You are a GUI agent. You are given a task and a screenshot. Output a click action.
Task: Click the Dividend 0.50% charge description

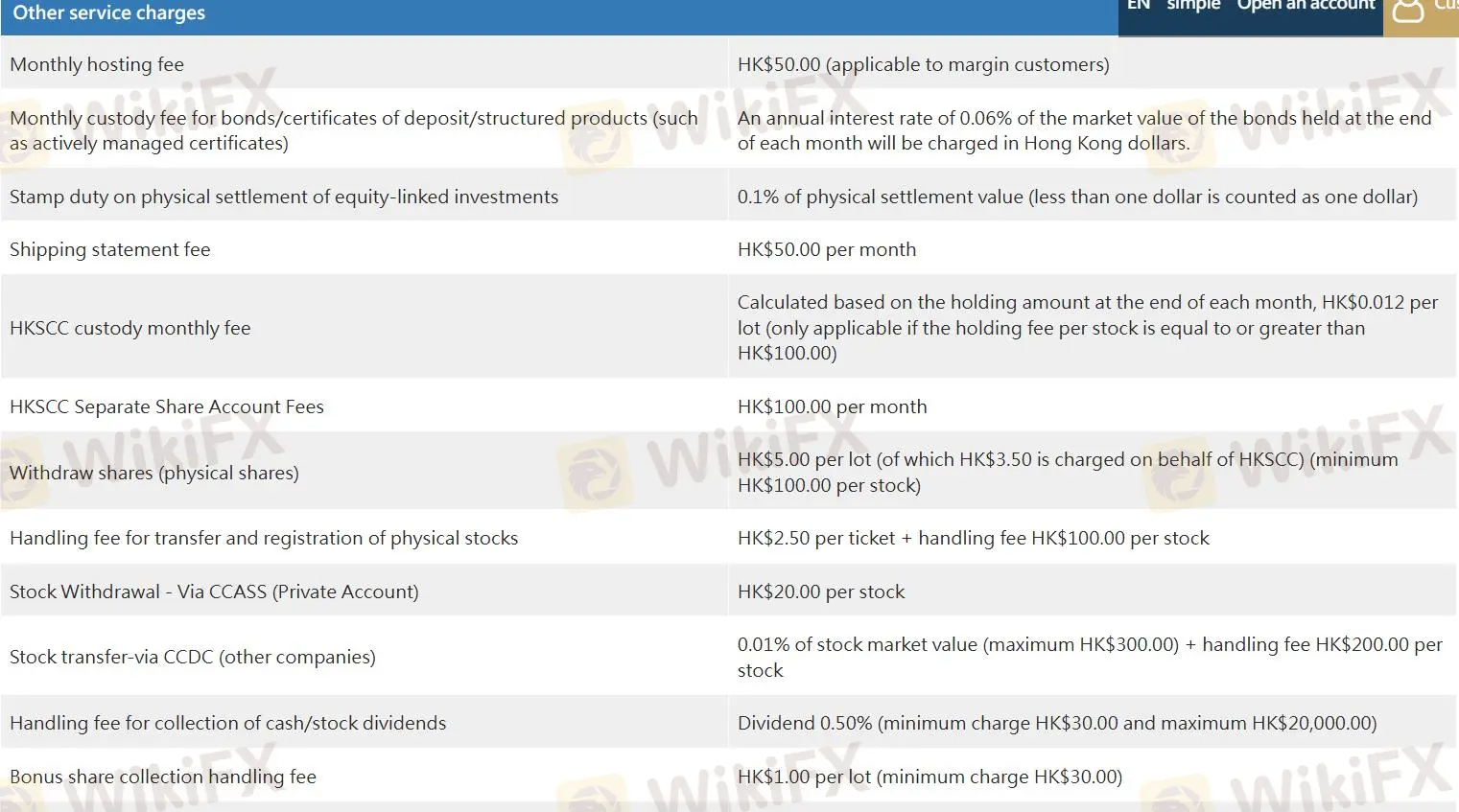[1056, 723]
